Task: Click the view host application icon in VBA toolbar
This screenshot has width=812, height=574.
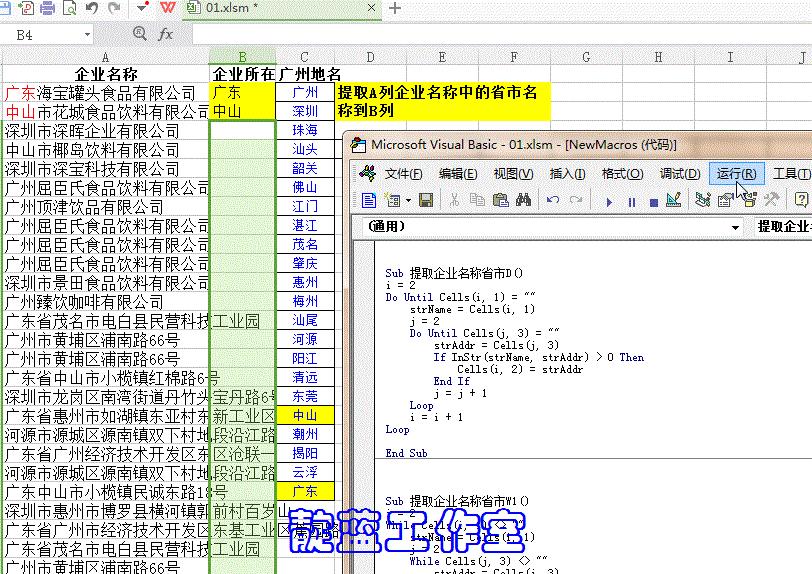Action: coord(368,200)
